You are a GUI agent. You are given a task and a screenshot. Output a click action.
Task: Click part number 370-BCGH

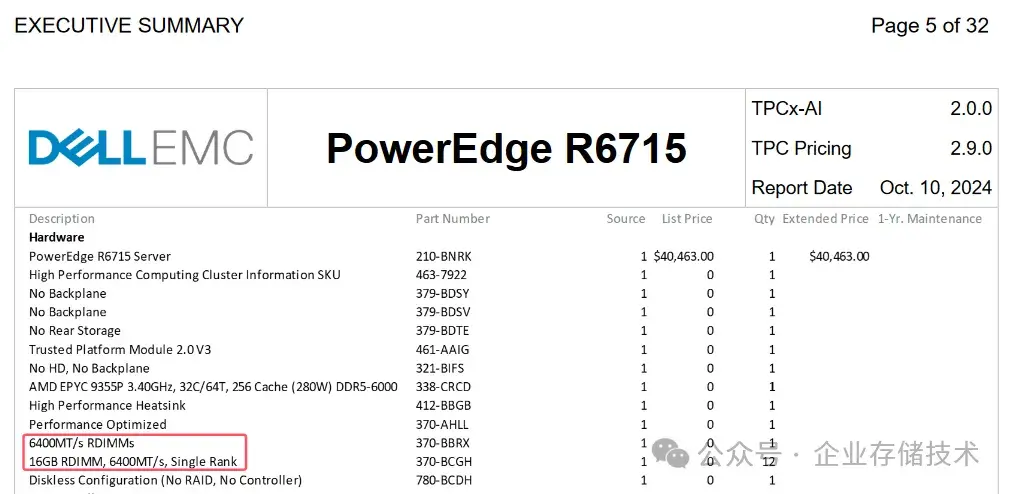click(444, 462)
